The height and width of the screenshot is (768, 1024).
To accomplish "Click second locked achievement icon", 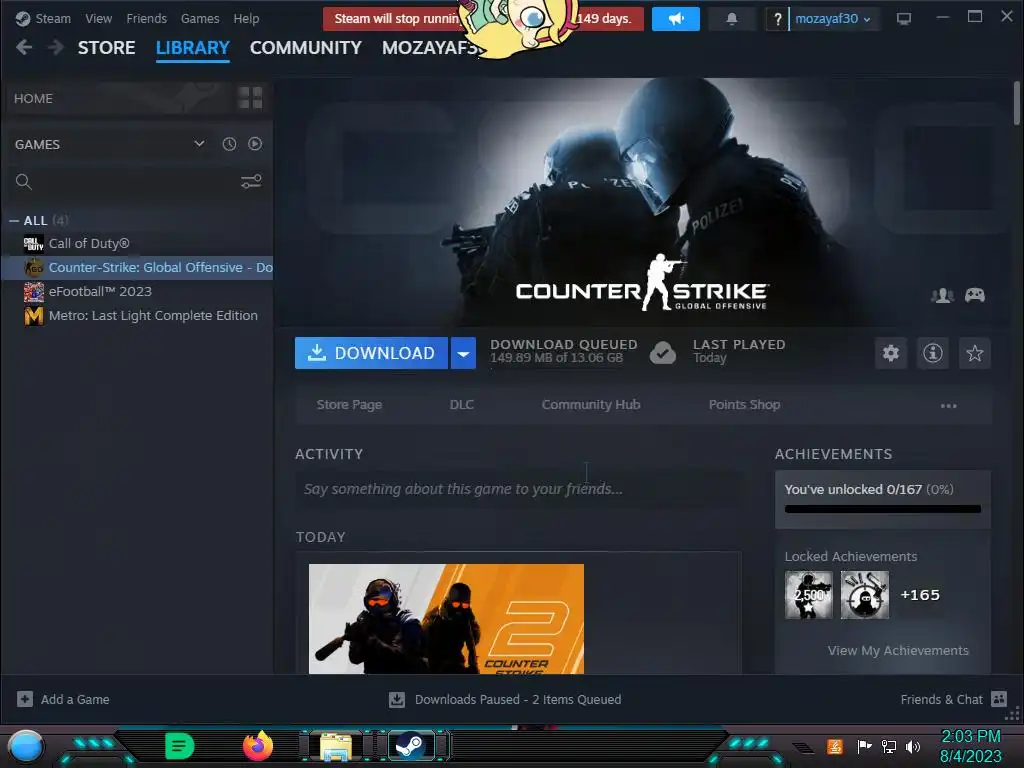I will click(x=865, y=595).
